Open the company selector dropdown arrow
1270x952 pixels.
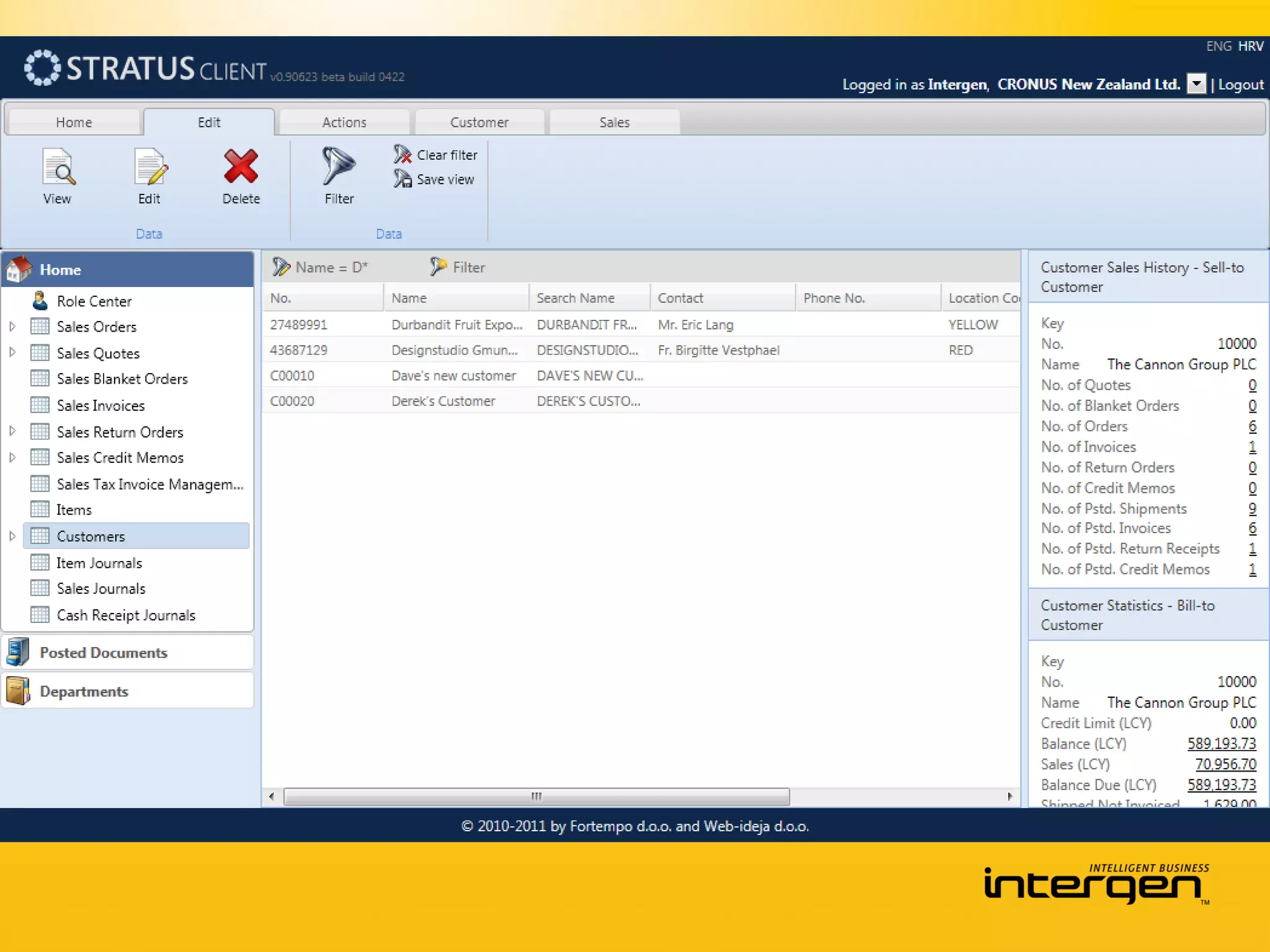[x=1196, y=84]
